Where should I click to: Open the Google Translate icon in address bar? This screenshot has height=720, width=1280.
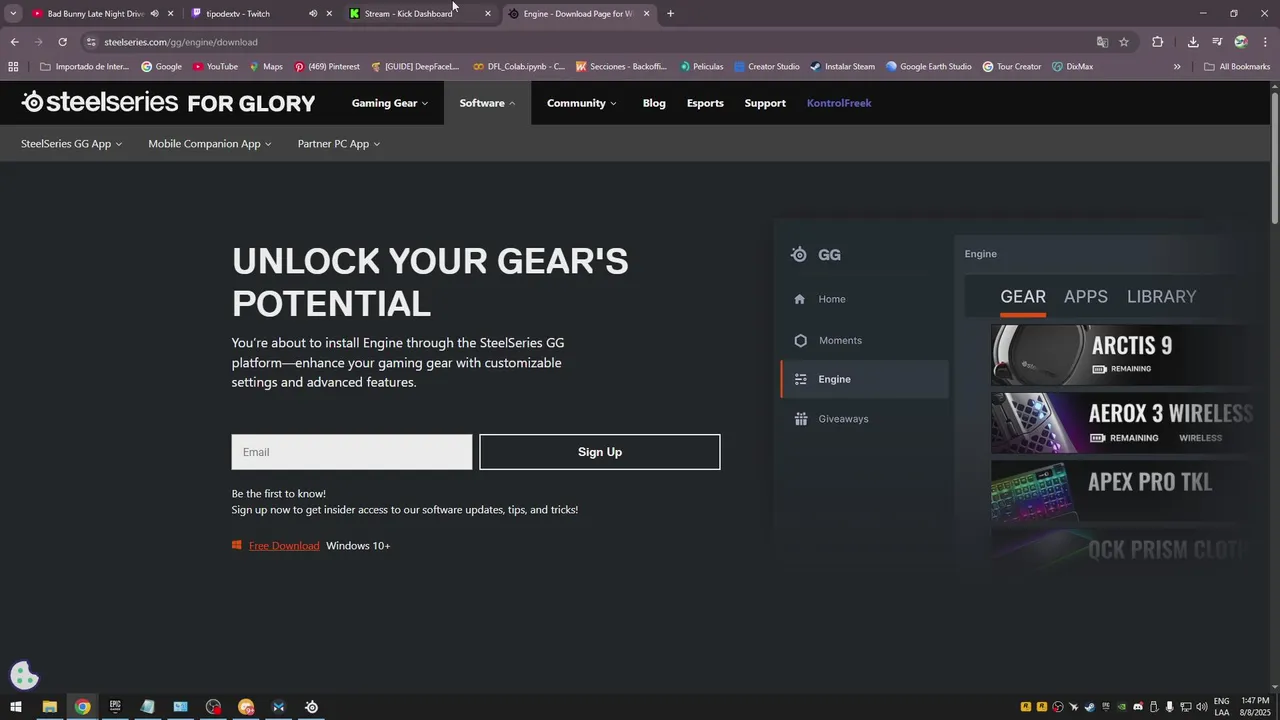(x=1102, y=42)
